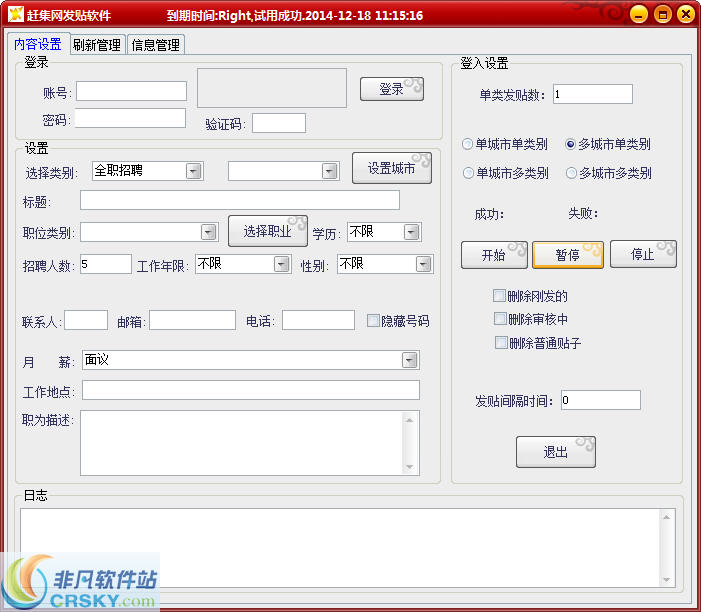This screenshot has height=612, width=701.
Task: Open the 选择类别 dropdown showing 全职招聘
Action: 148,171
